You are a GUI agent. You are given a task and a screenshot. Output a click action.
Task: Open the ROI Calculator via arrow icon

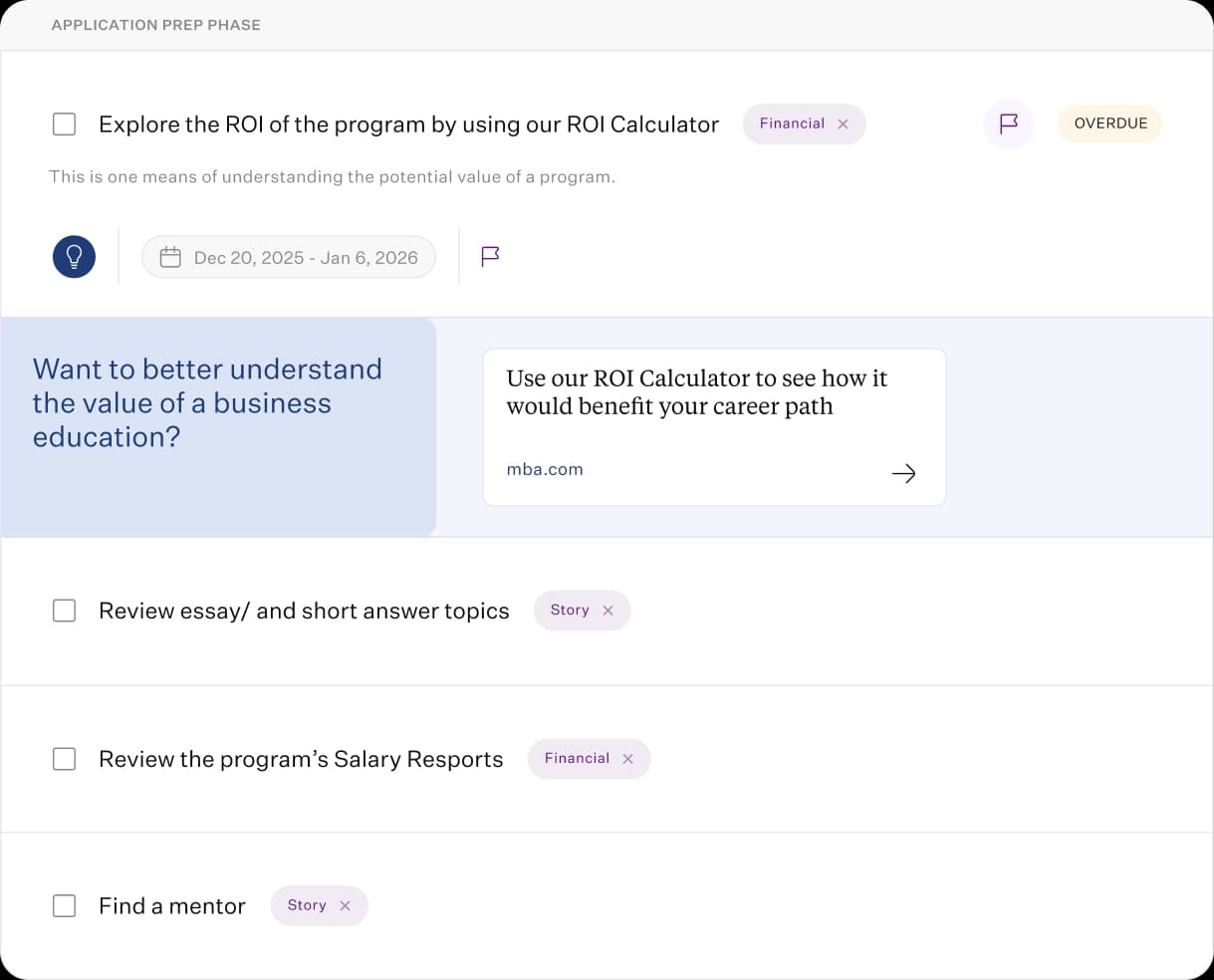(903, 473)
